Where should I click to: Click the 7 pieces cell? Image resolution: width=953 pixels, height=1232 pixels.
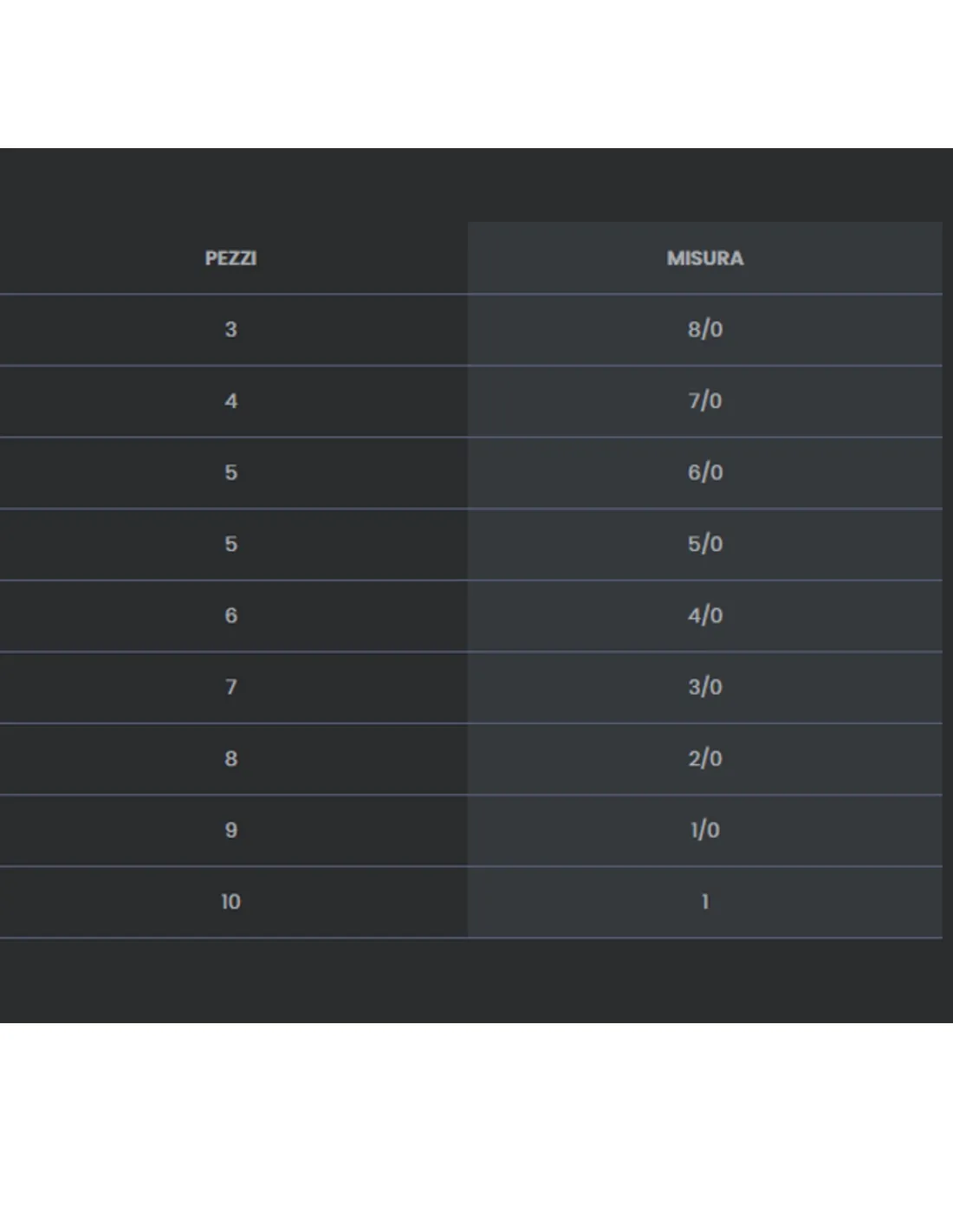230,687
